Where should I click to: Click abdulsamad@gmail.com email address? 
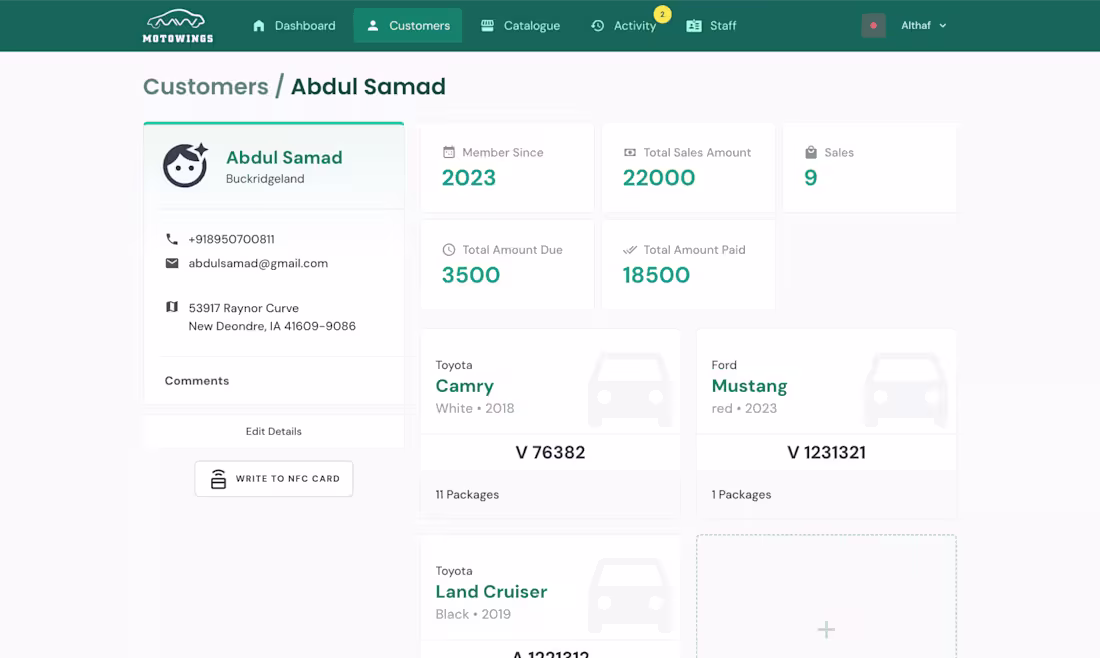pos(258,263)
